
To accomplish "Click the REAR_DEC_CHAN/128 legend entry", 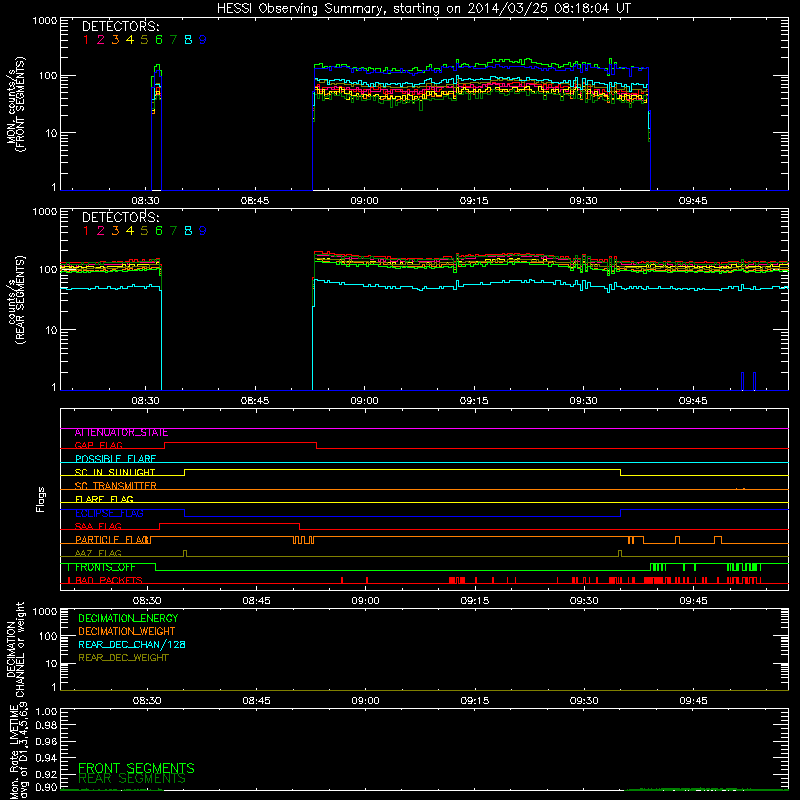I will [132, 644].
